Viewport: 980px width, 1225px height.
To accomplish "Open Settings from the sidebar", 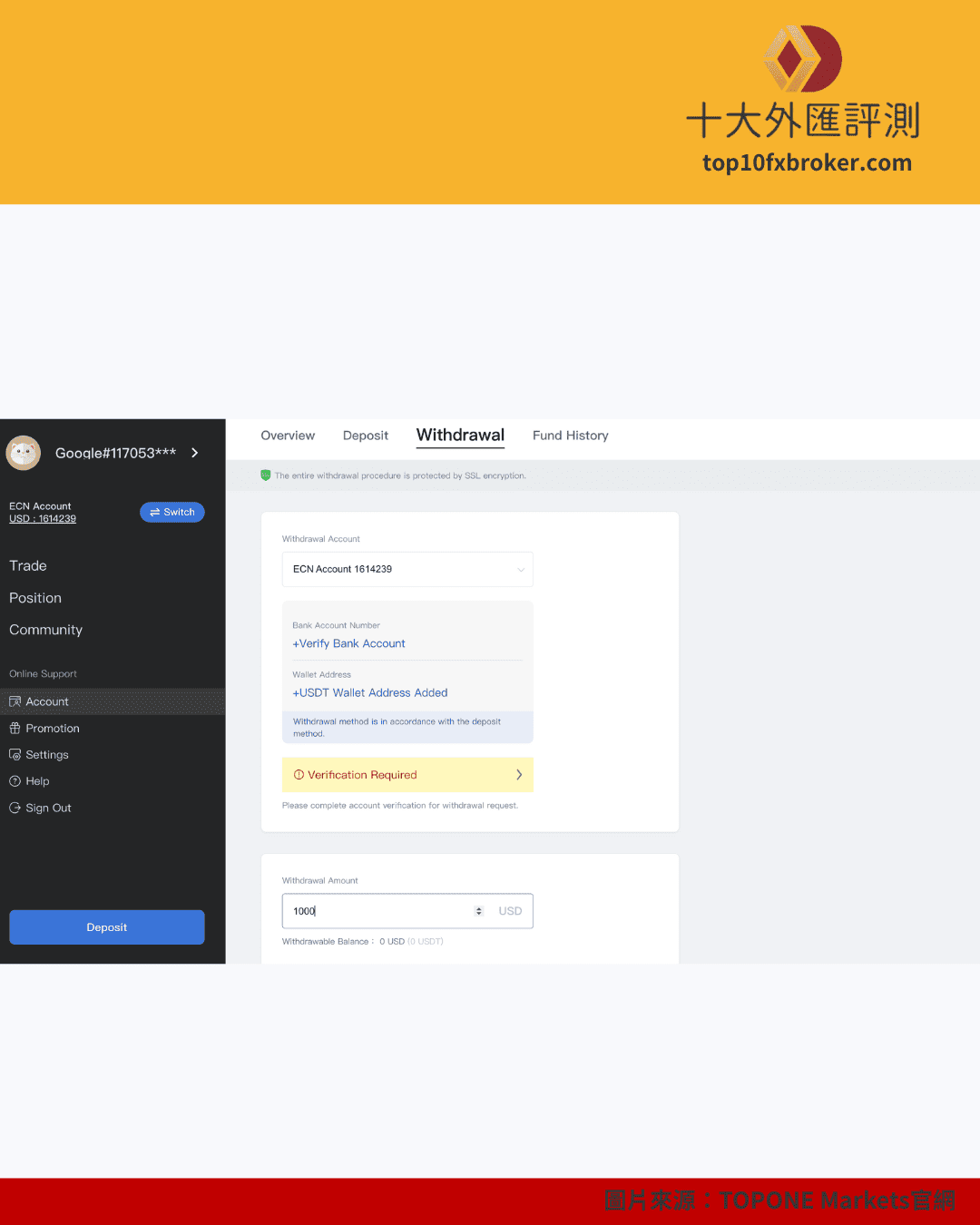I will pyautogui.click(x=46, y=755).
